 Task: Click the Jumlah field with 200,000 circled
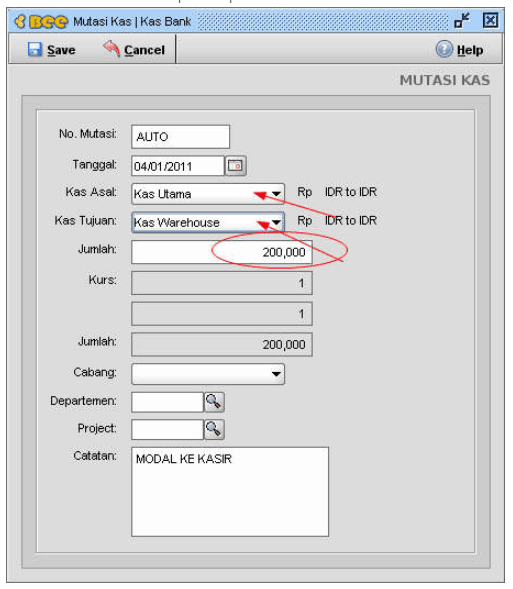tap(222, 252)
